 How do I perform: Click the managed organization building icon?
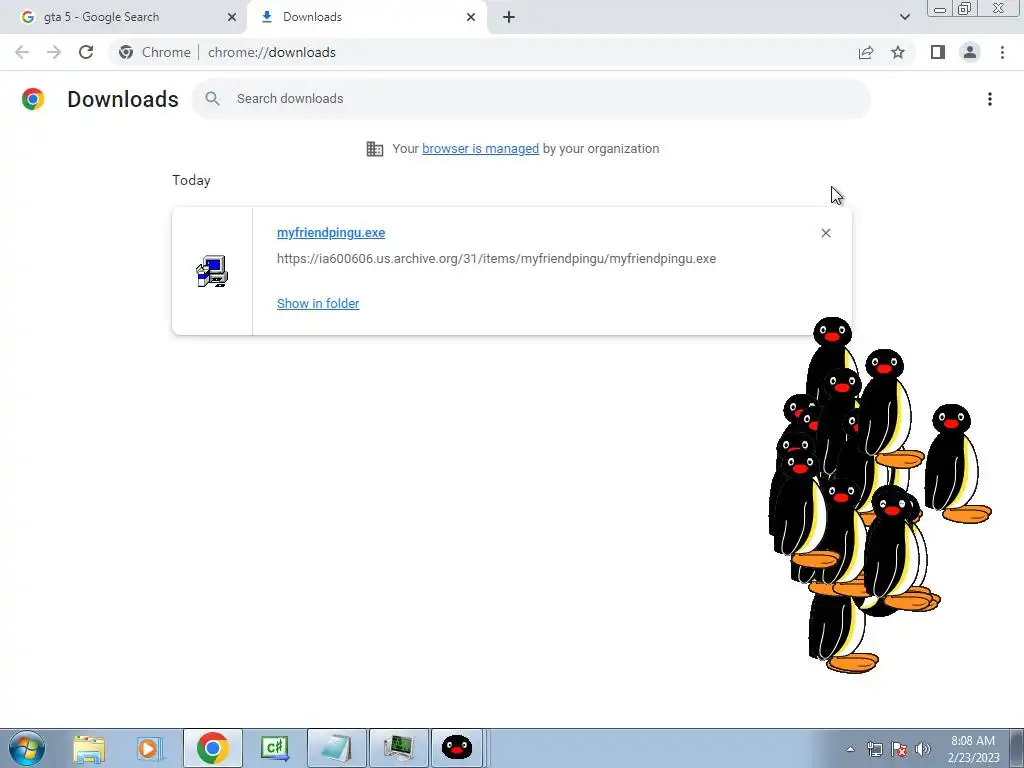pyautogui.click(x=375, y=149)
